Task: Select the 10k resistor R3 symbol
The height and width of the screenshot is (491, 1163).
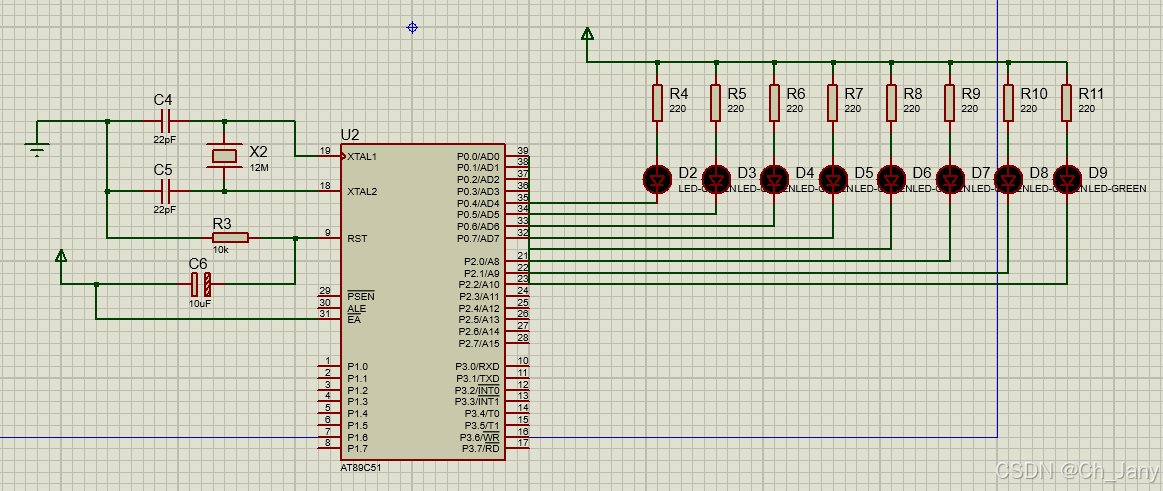Action: coord(230,237)
